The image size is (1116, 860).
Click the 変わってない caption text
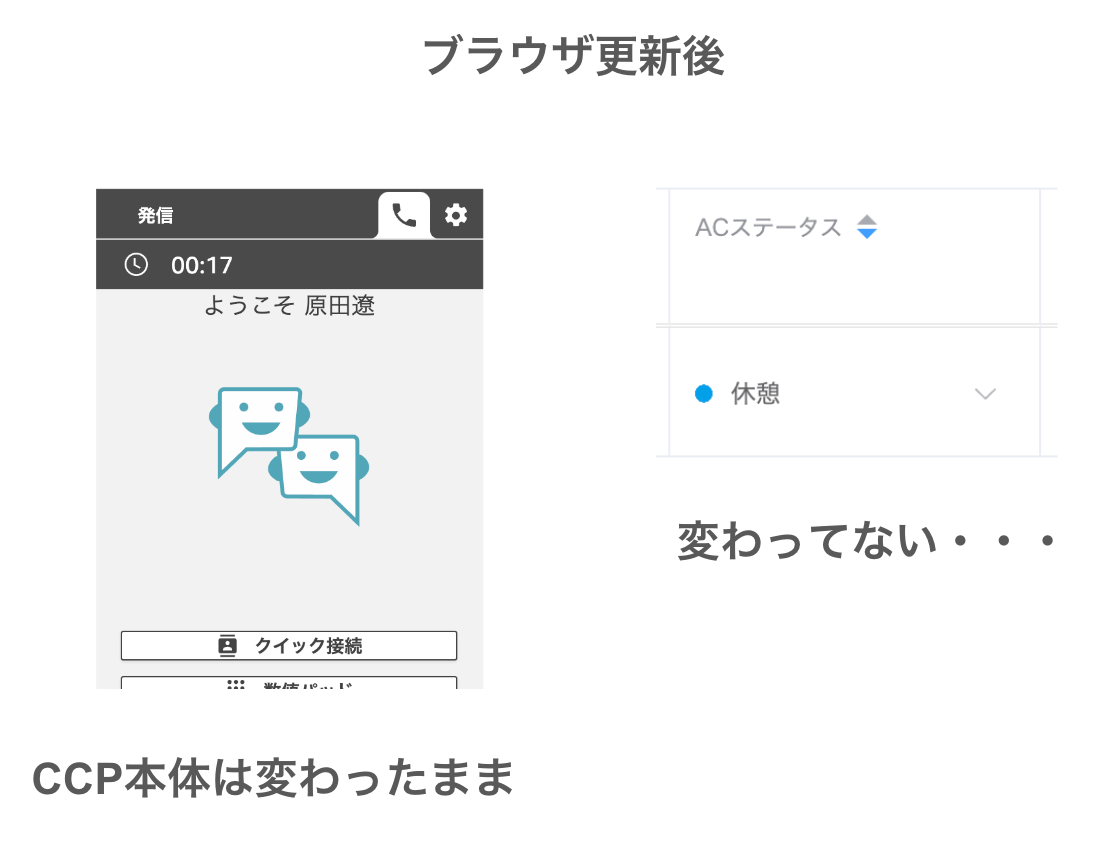pyautogui.click(x=865, y=541)
